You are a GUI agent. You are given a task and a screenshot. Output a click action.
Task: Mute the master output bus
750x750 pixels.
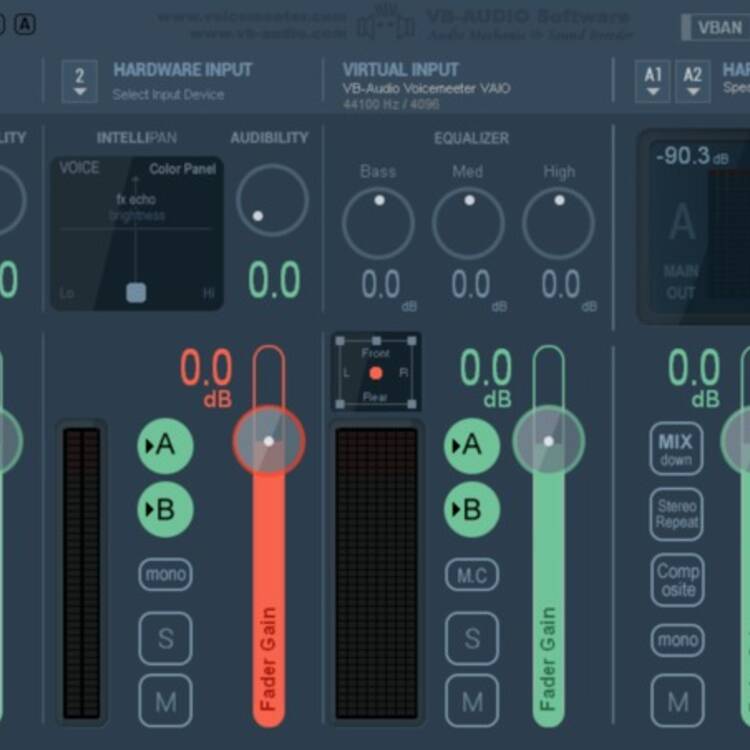677,701
